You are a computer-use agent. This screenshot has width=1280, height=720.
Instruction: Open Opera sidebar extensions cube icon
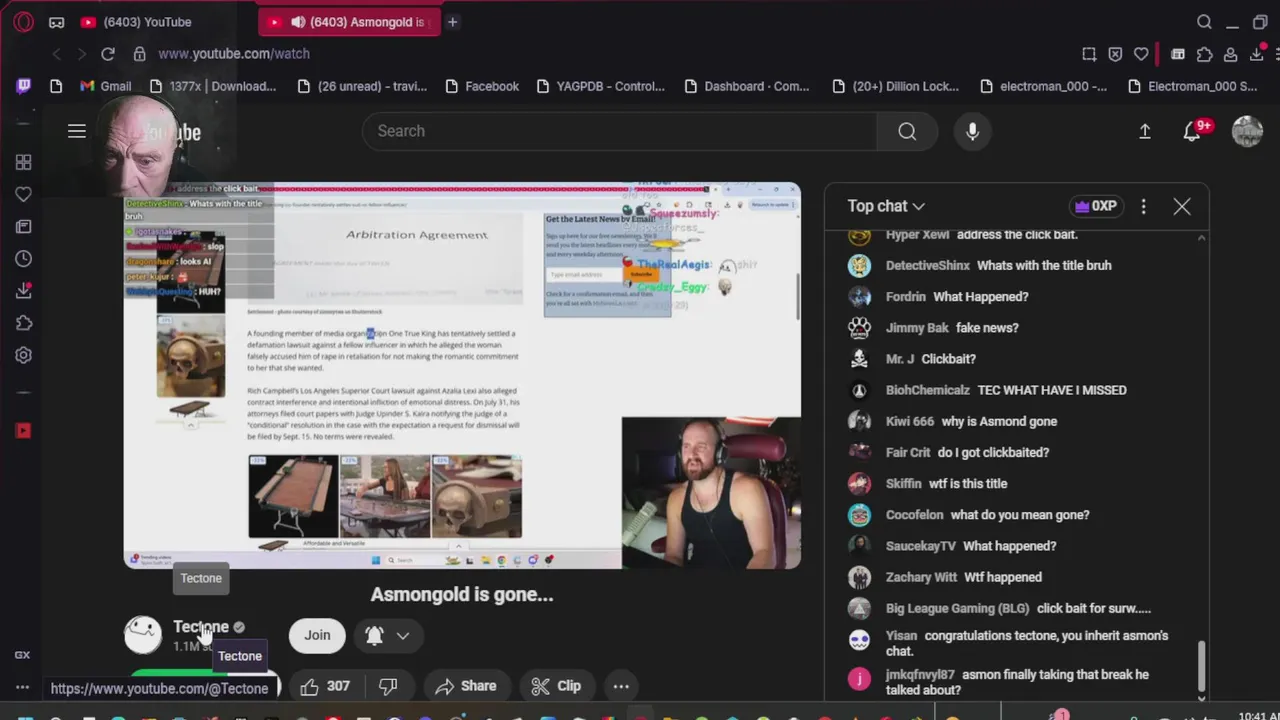[x=24, y=323]
